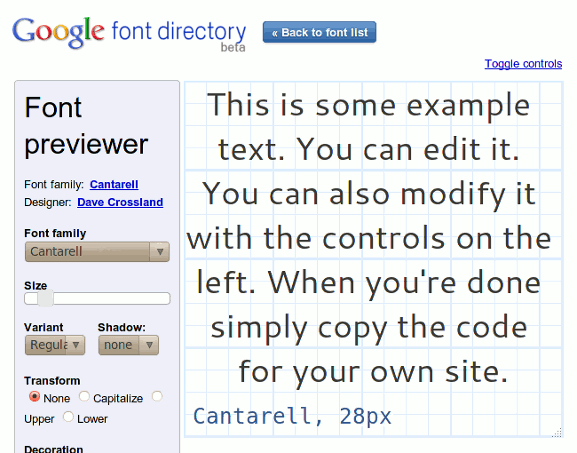The image size is (577, 453).
Task: Open the Dave Crossland designer link
Action: (120, 202)
